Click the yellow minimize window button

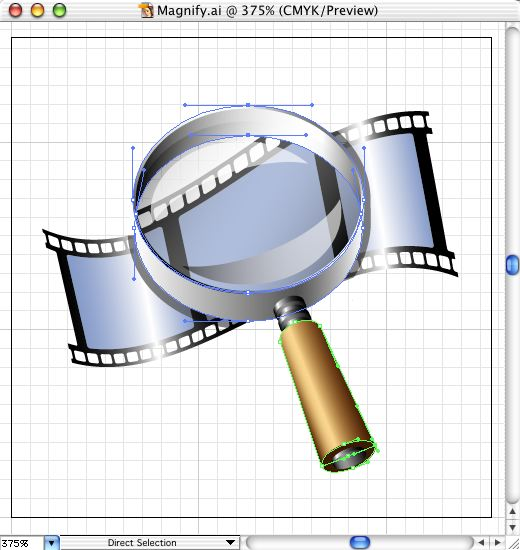coord(38,11)
